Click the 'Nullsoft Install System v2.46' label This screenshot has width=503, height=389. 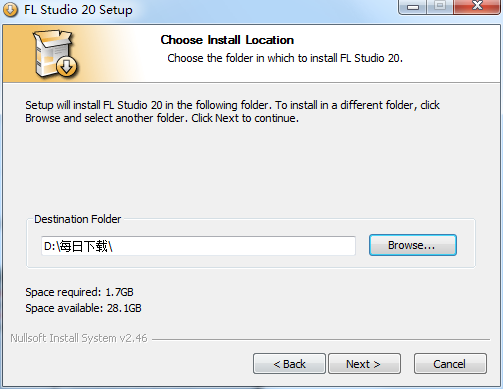[x=79, y=338]
